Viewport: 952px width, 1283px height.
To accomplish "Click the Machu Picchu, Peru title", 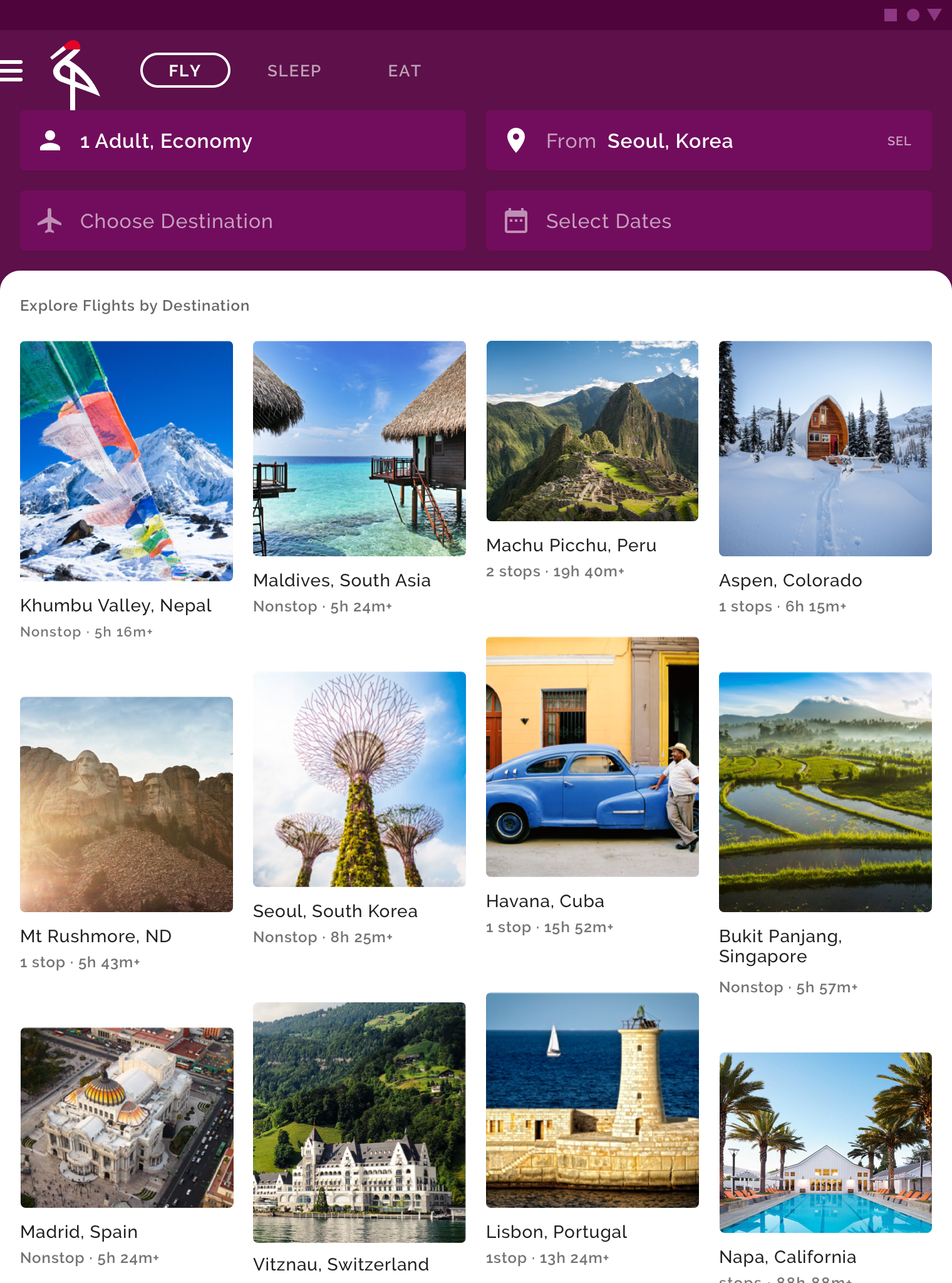I will [x=571, y=545].
